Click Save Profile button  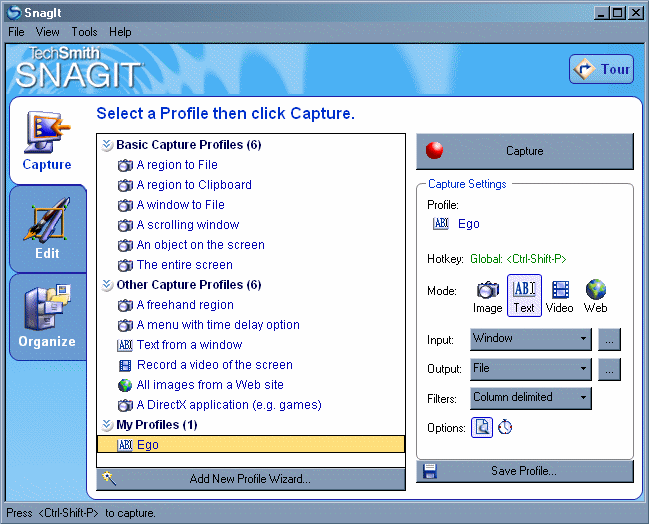(524, 471)
